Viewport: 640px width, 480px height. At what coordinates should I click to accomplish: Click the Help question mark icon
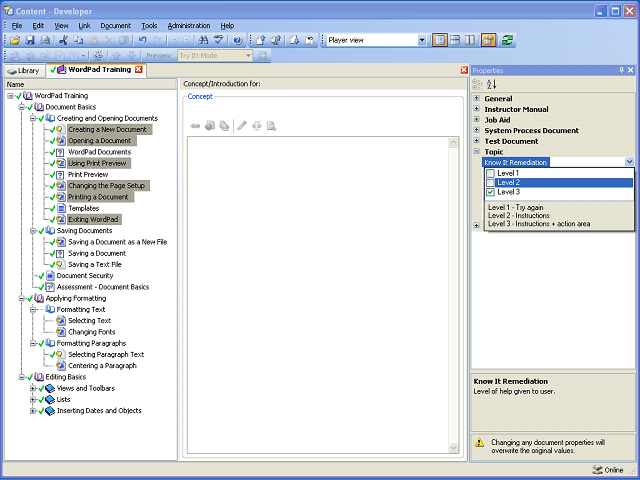pos(238,40)
